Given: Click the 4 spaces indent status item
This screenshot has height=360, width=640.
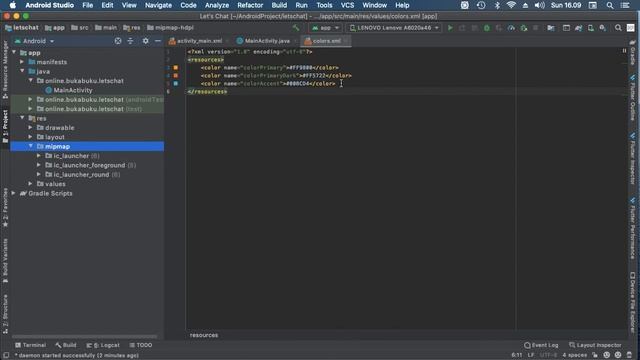Looking at the screenshot, I should [x=574, y=355].
